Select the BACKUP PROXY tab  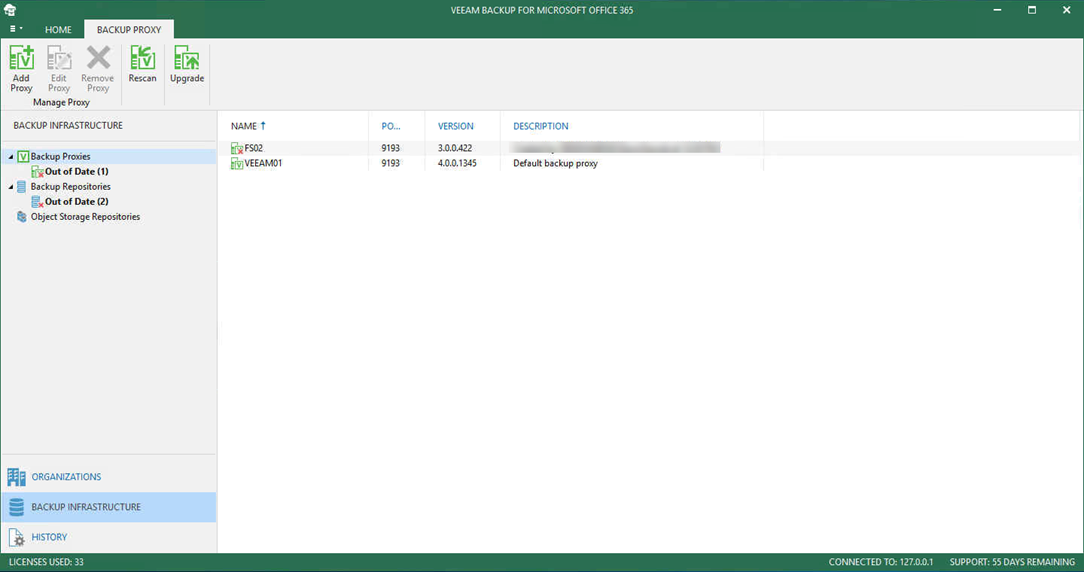(129, 30)
